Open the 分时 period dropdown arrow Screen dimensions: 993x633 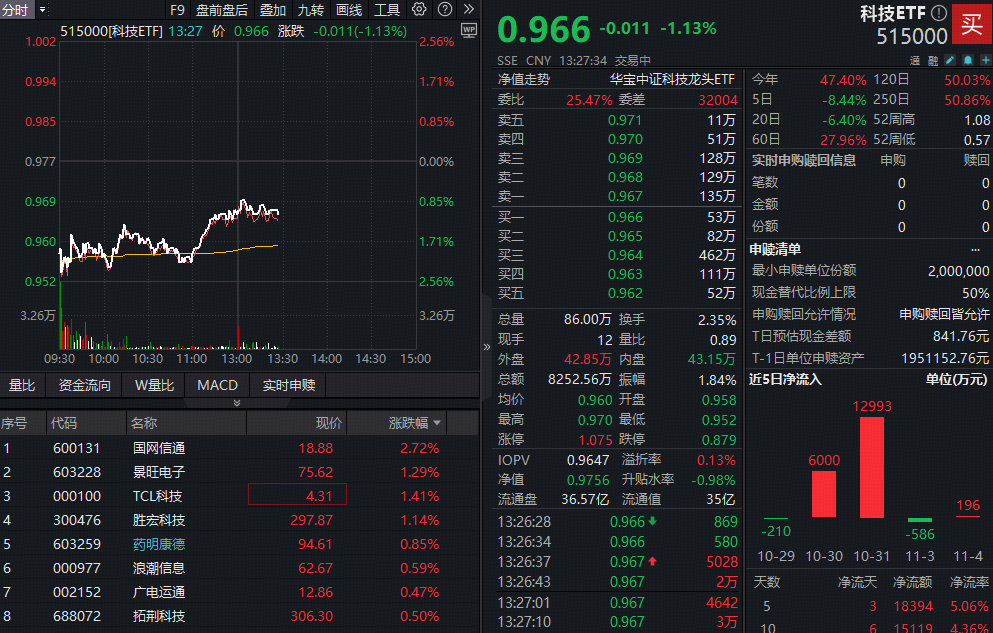40,10
